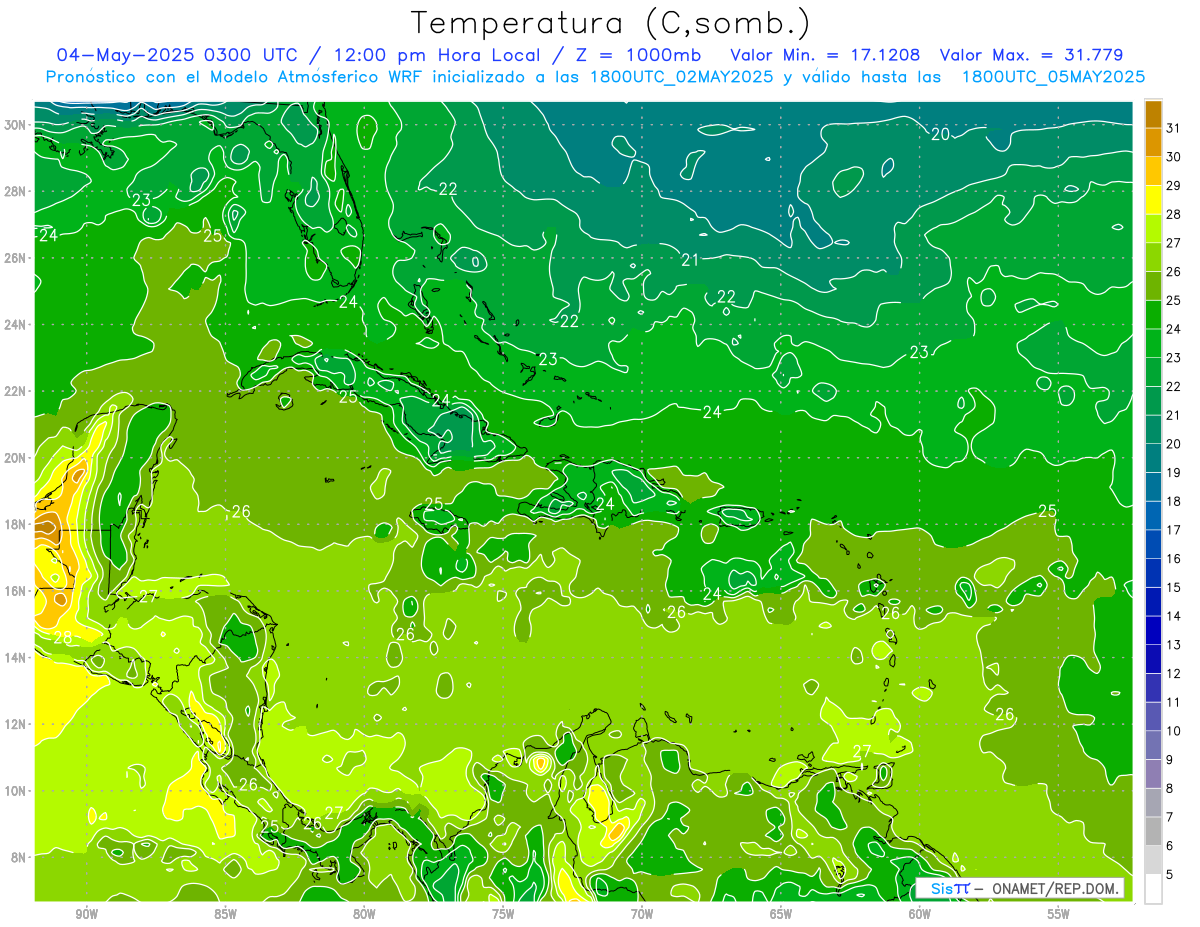Click the "14N" latitude axis label
The height and width of the screenshot is (927, 1200).
[15, 658]
